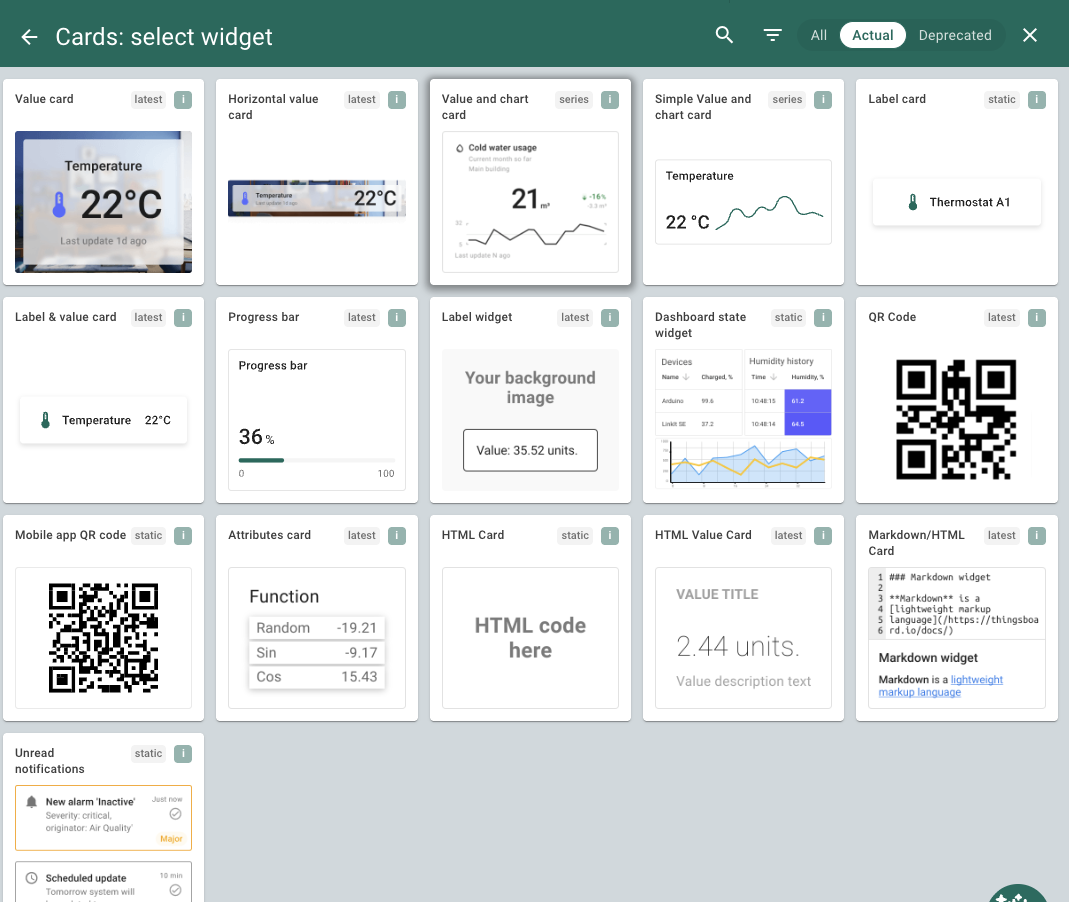Click the 'Attributes card' title
This screenshot has width=1069, height=902.
(x=269, y=535)
